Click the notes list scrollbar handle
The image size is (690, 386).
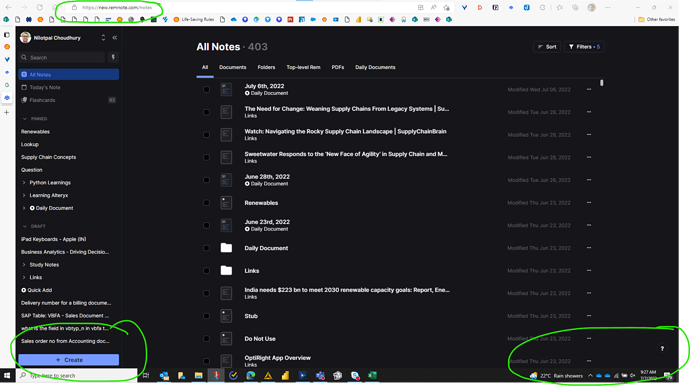[x=602, y=83]
